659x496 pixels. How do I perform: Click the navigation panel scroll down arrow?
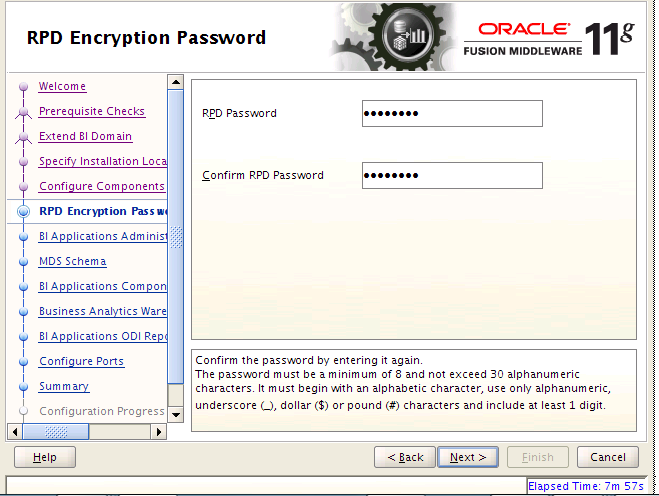coord(176,414)
